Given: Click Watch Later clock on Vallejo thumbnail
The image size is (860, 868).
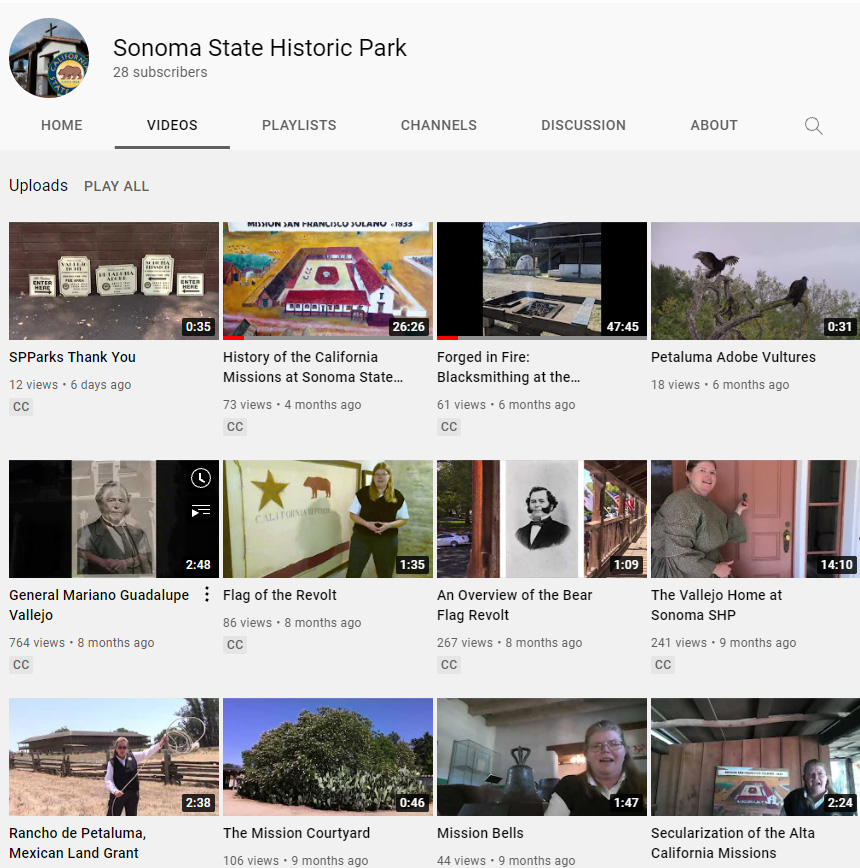Looking at the screenshot, I should [201, 478].
